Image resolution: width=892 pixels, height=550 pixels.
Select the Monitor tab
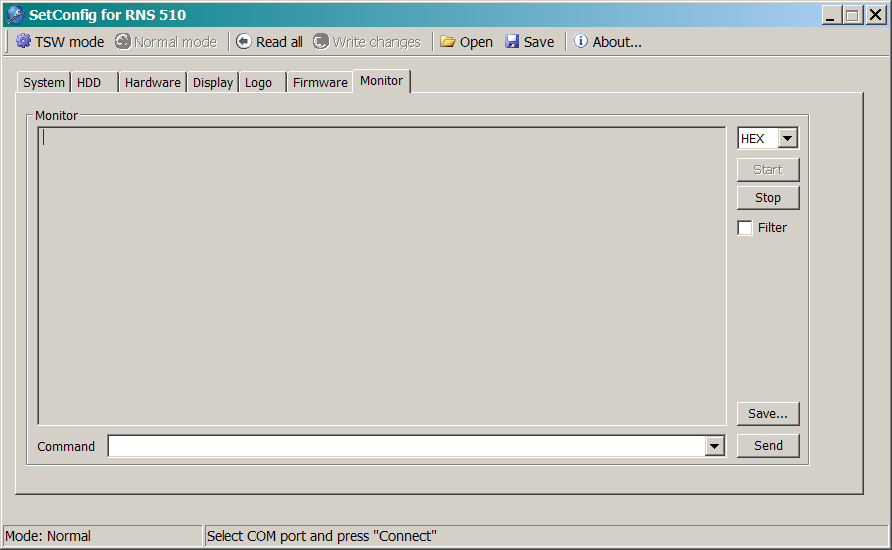pos(381,81)
